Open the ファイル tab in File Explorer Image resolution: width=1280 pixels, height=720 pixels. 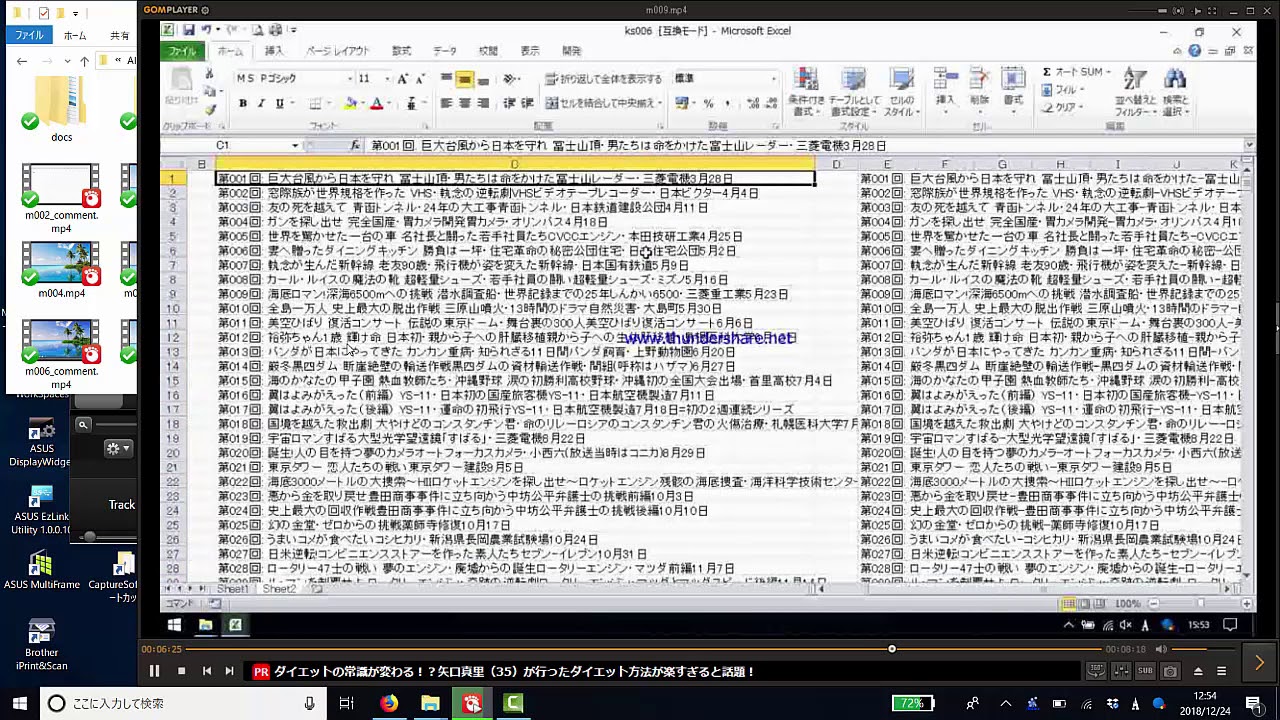click(29, 35)
